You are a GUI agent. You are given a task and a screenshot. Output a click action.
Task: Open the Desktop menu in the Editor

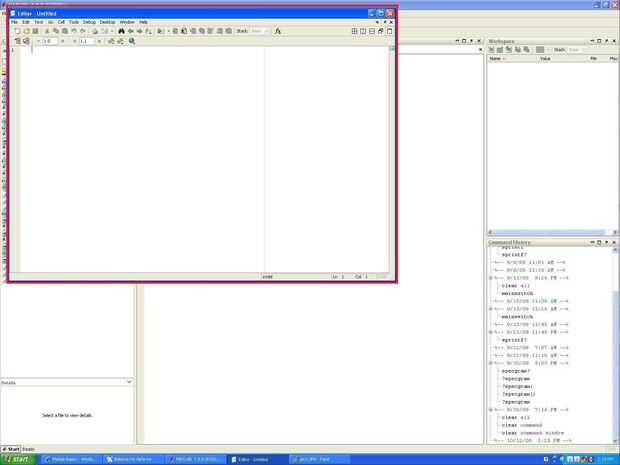tap(108, 22)
